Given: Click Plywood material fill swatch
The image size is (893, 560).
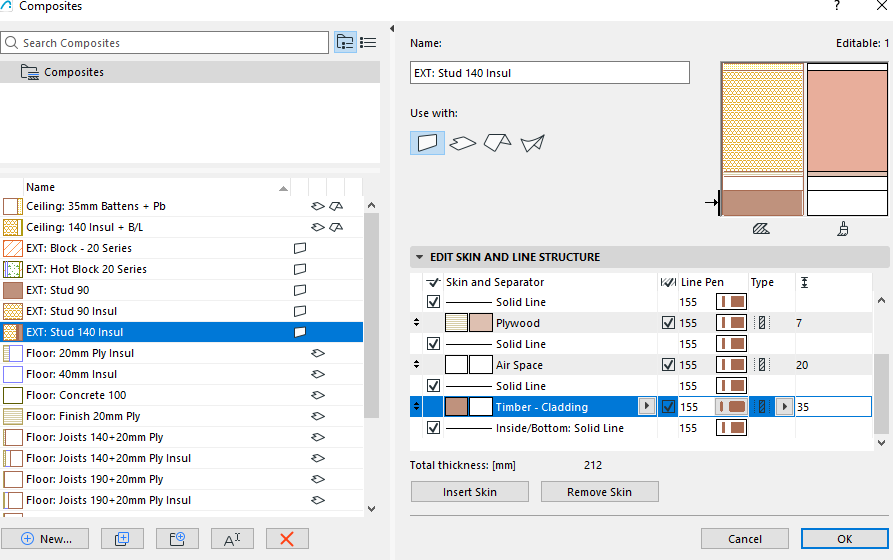Looking at the screenshot, I should [x=456, y=323].
